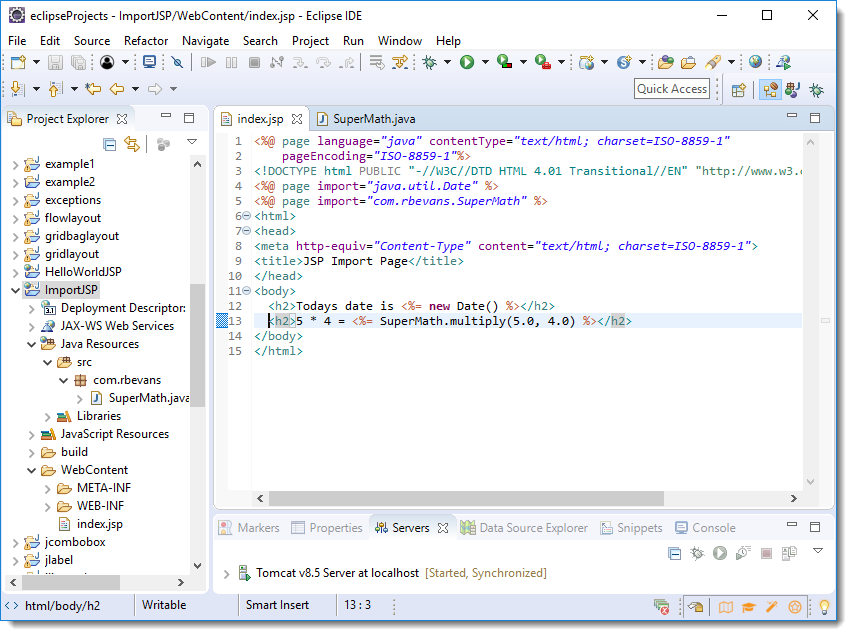
Task: Click the Run External Tools toolbox icon
Action: [543, 63]
